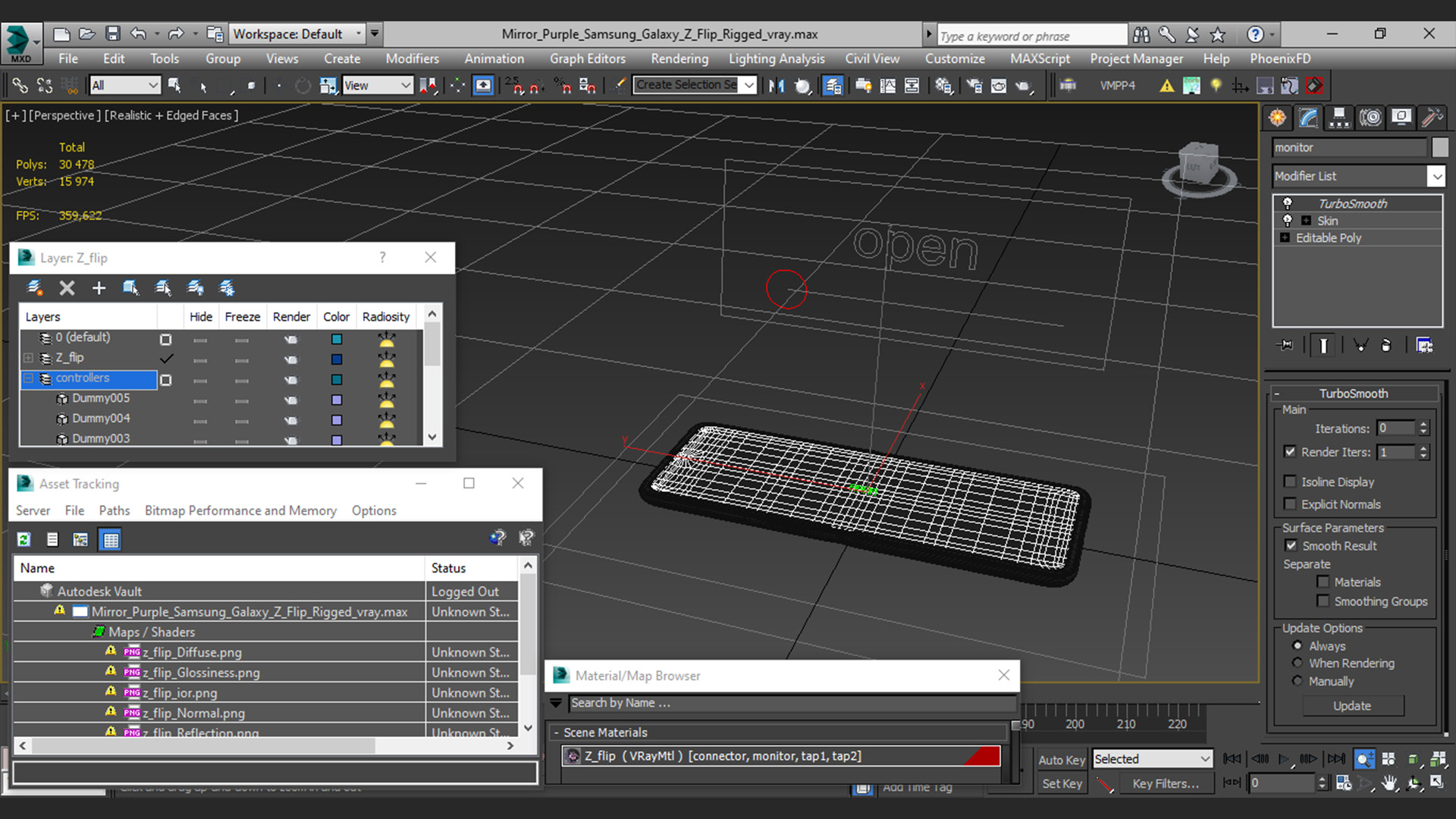The image size is (1456, 819).
Task: Switch Asset Tracking to table view icon
Action: click(x=111, y=539)
